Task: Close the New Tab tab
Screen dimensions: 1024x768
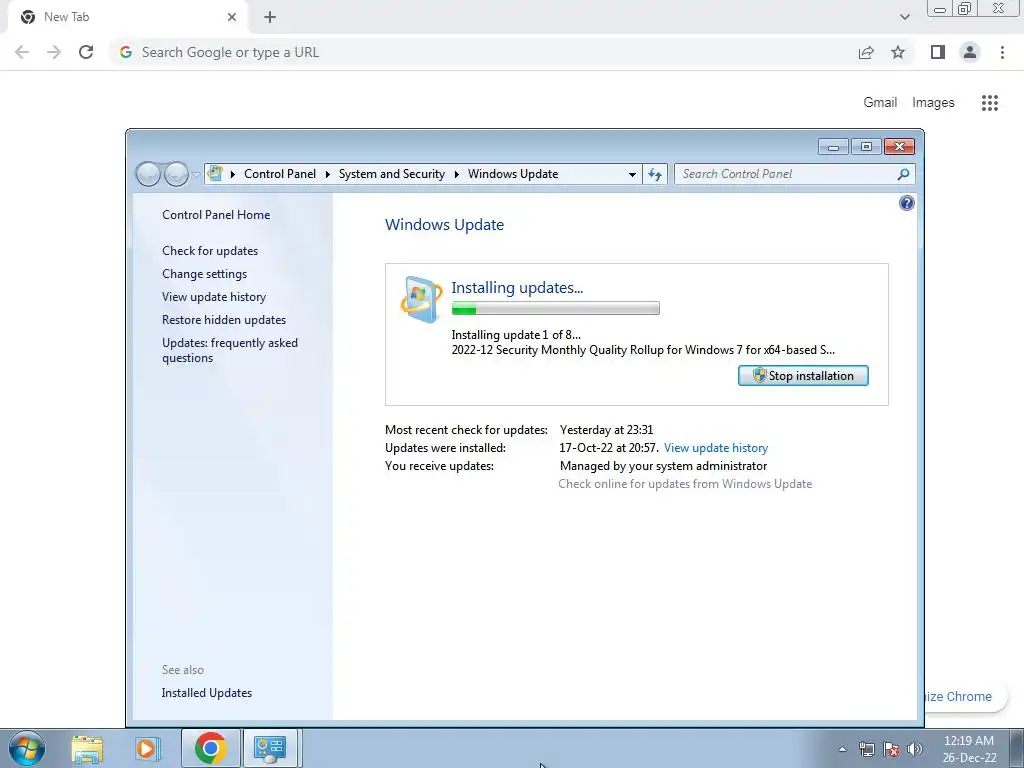Action: pyautogui.click(x=232, y=17)
